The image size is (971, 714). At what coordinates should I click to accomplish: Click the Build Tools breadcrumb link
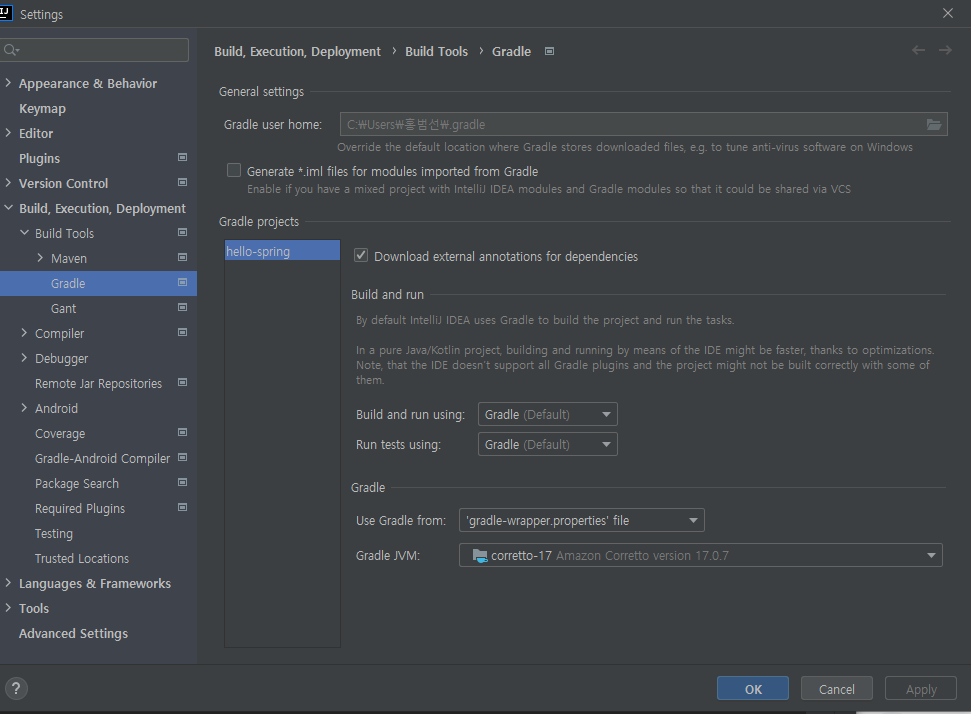tap(437, 51)
